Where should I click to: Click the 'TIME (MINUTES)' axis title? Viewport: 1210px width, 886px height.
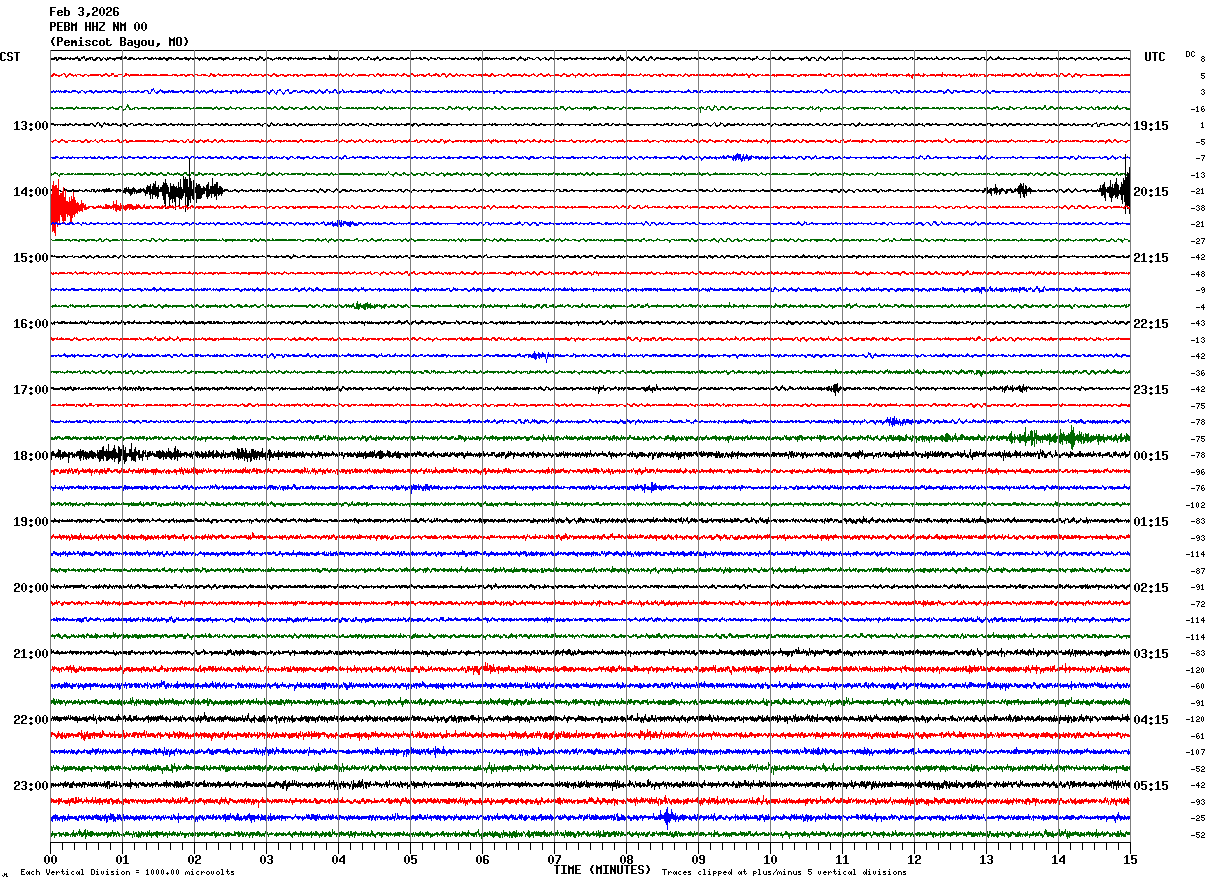click(x=602, y=870)
